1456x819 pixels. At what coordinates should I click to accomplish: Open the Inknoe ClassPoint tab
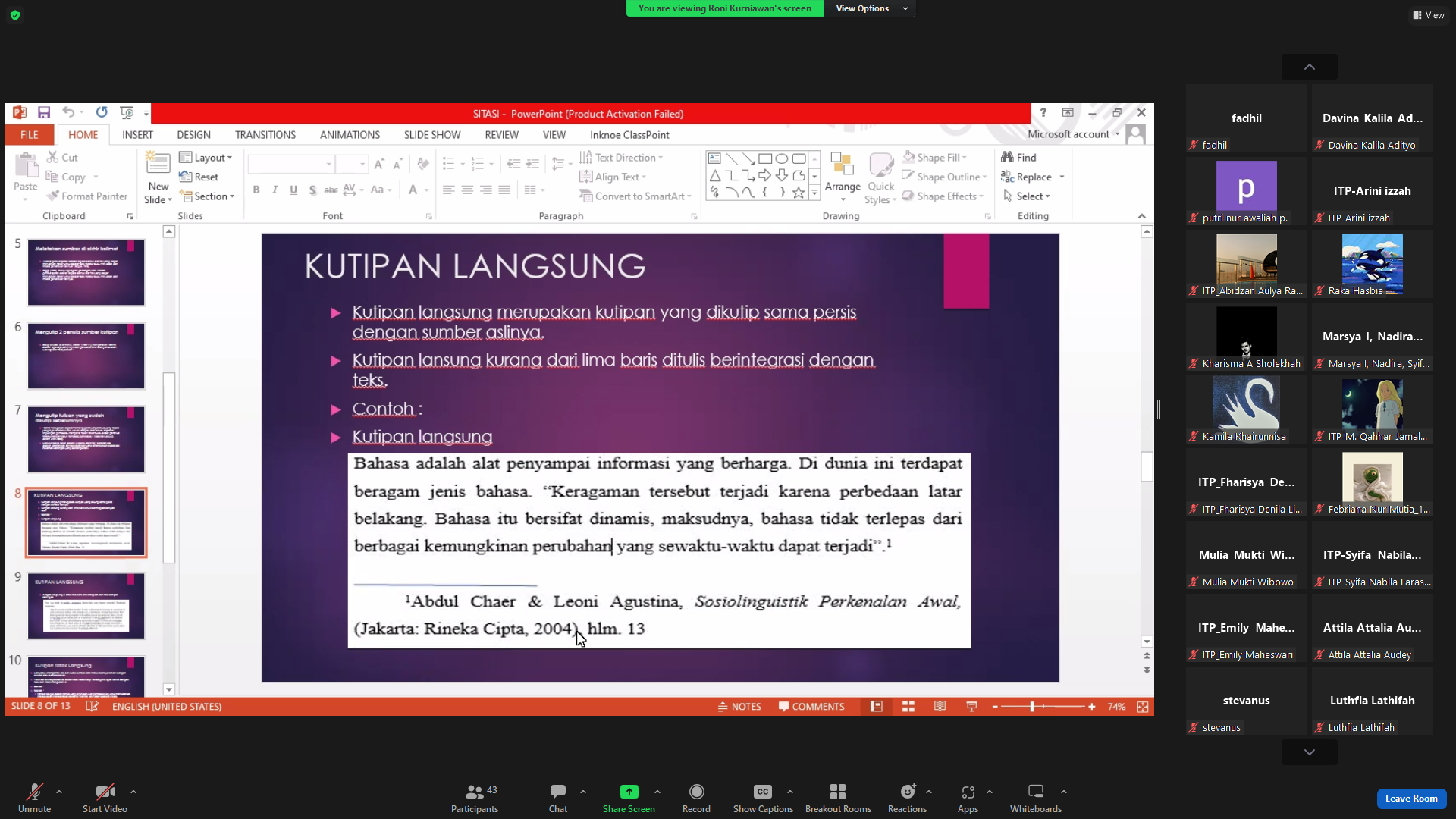pos(629,134)
